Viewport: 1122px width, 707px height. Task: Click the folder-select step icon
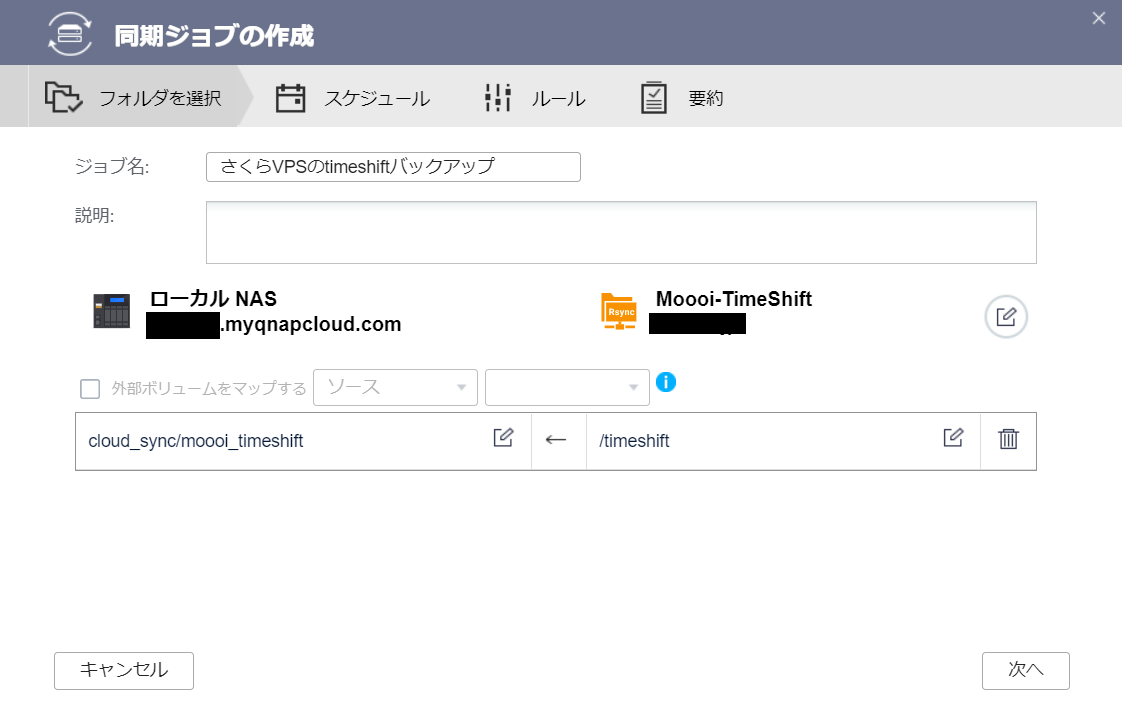pyautogui.click(x=63, y=97)
